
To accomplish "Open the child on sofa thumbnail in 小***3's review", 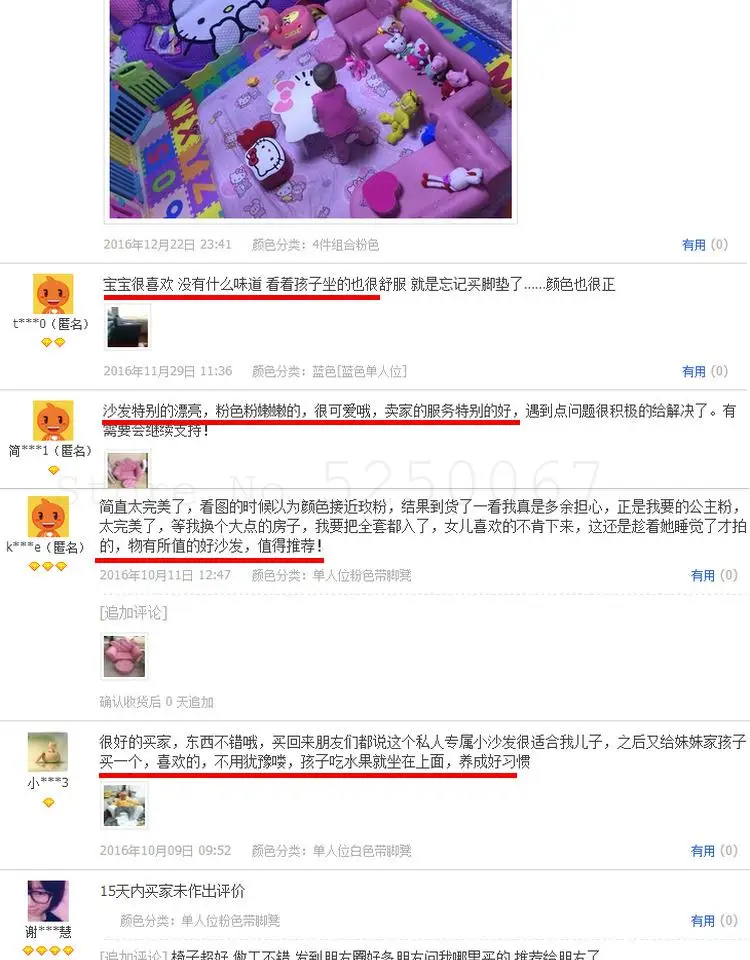I will (124, 806).
